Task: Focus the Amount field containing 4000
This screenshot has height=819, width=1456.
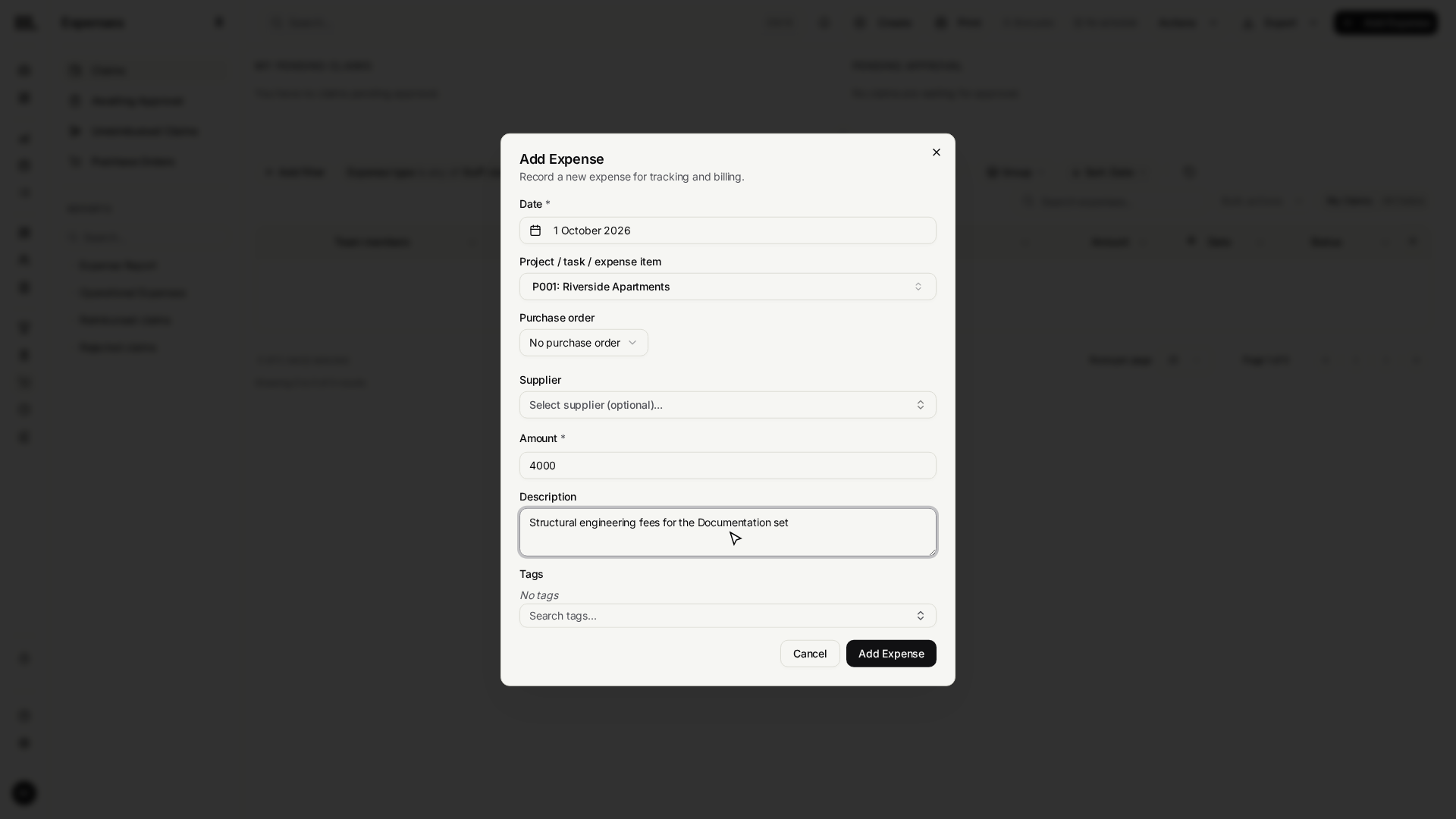Action: click(x=728, y=466)
